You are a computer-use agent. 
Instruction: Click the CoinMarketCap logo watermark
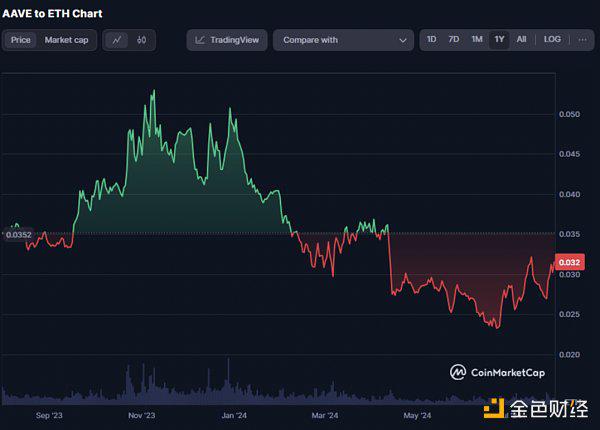496,372
